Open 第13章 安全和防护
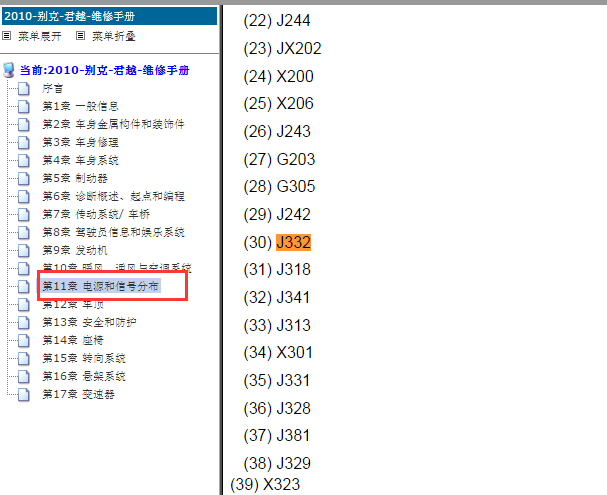607x495 pixels. [89, 322]
